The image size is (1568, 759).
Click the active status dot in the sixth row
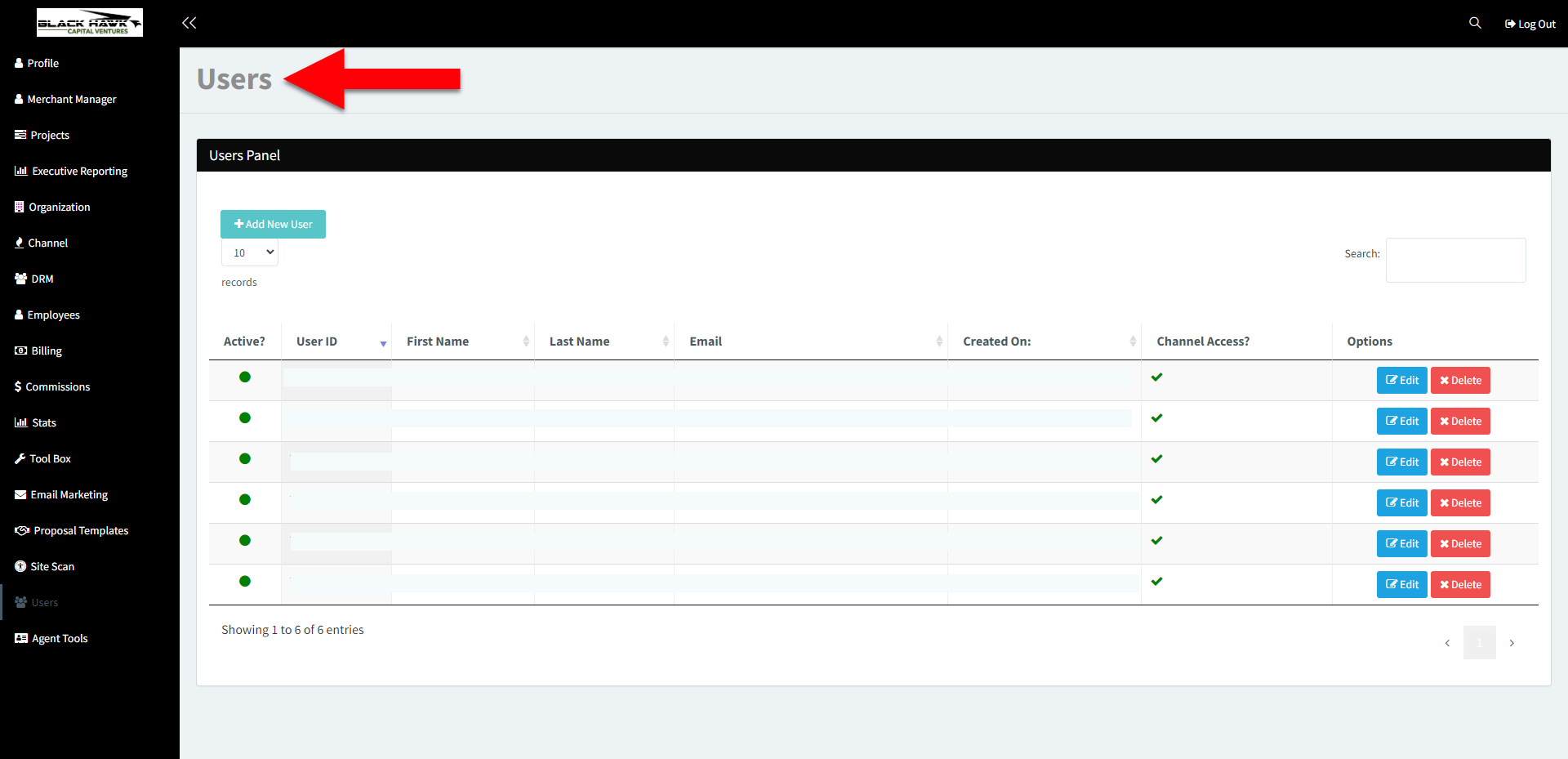(x=245, y=581)
